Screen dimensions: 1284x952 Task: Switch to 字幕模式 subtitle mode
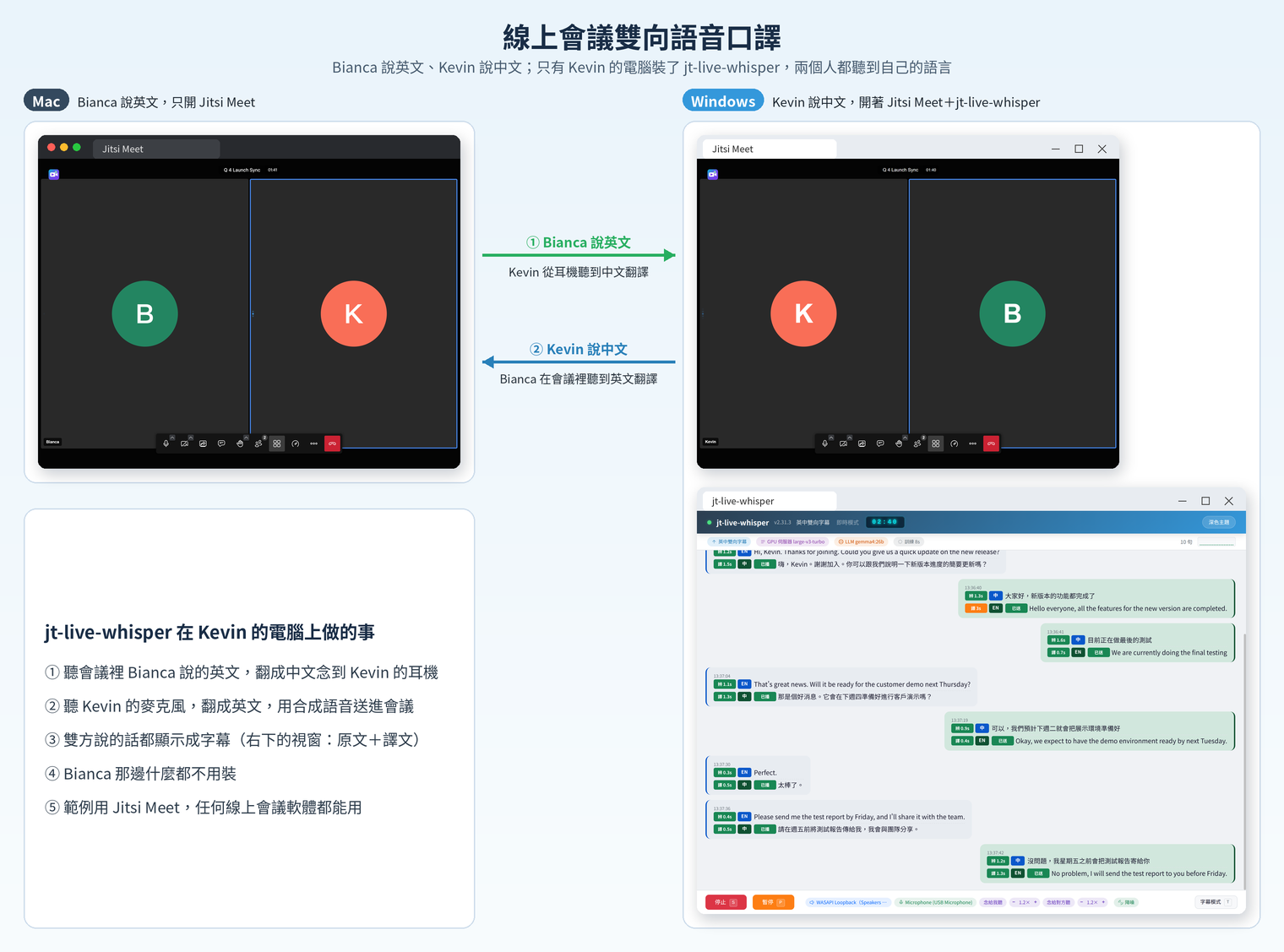tap(1215, 902)
